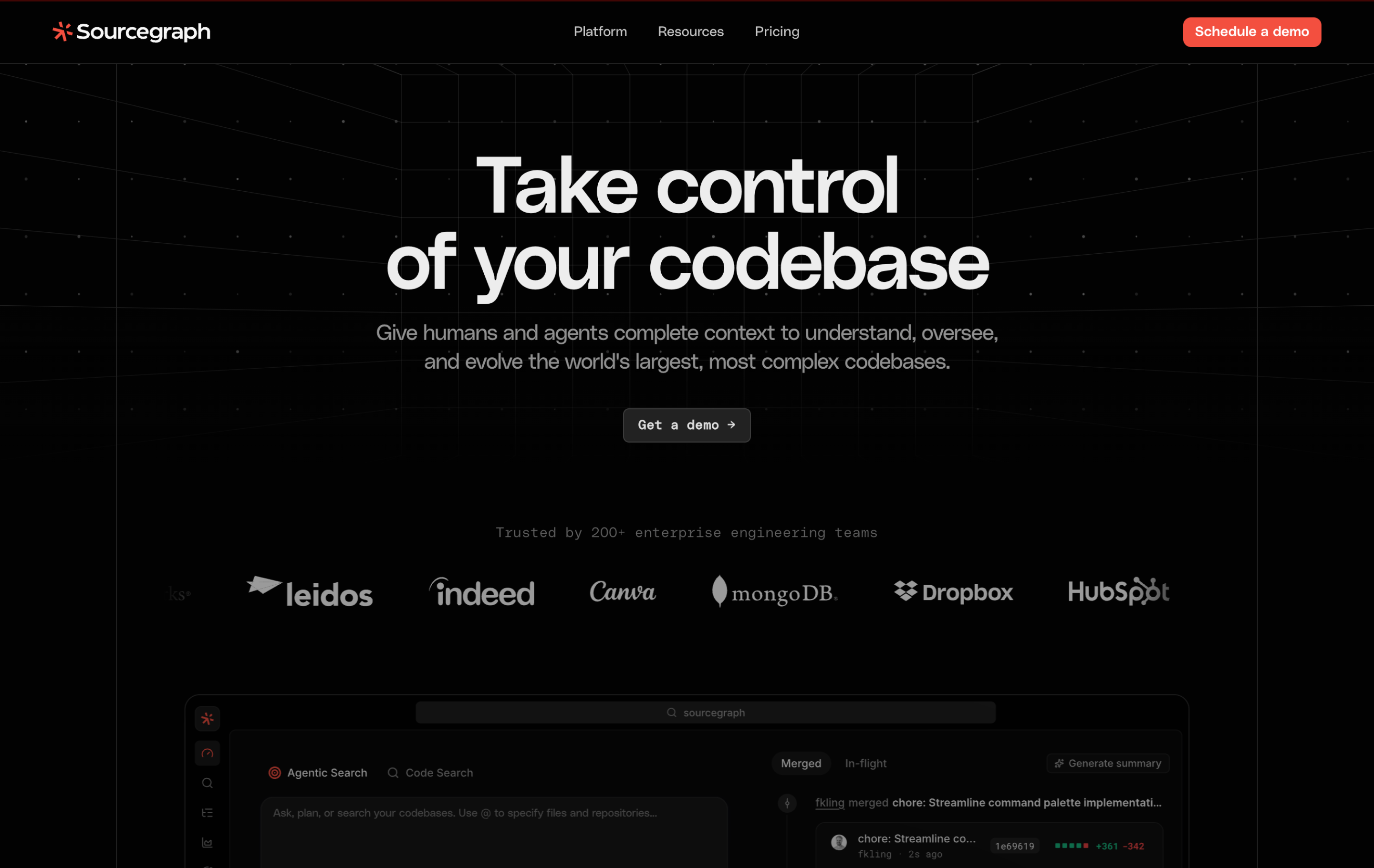Click the commit node icon in timeline
This screenshot has height=868, width=1374.
(787, 803)
